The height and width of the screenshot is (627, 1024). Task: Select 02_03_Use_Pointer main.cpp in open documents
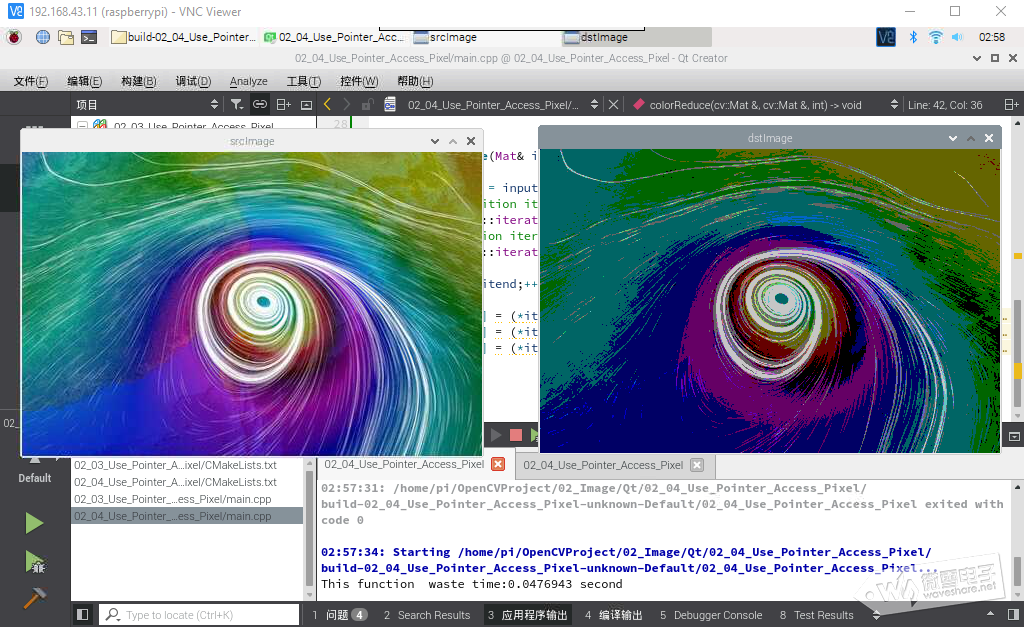coord(172,499)
